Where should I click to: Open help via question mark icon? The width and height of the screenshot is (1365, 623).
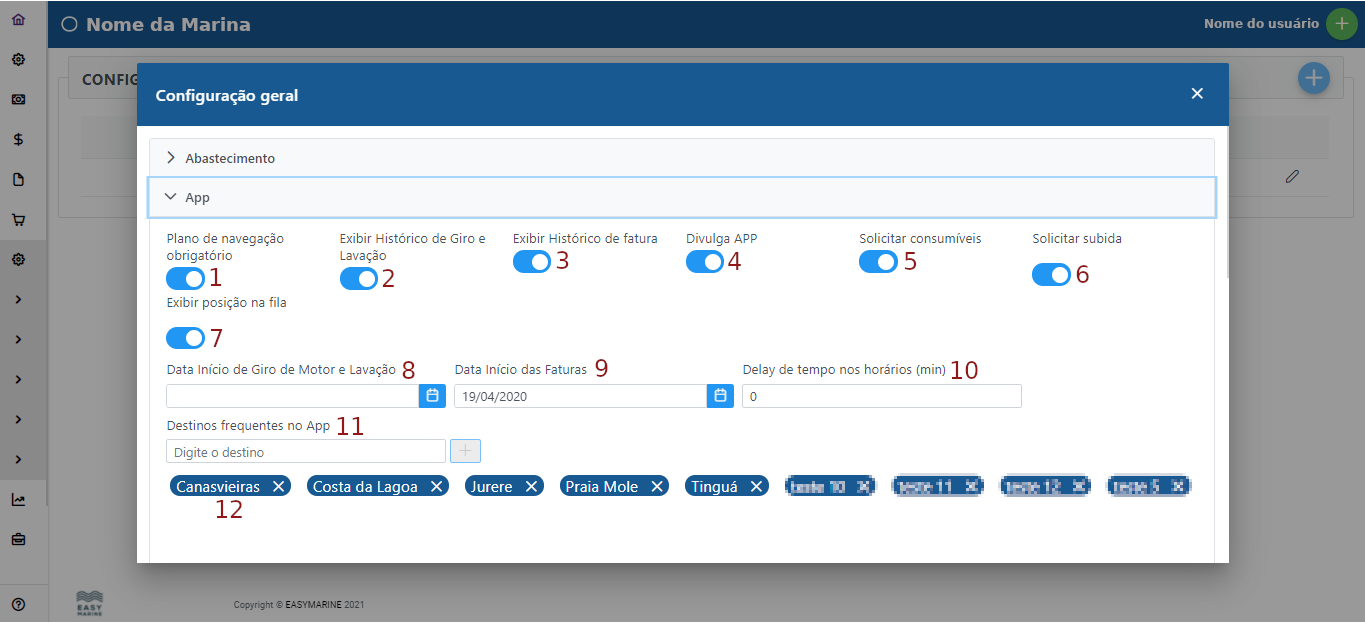(x=18, y=604)
